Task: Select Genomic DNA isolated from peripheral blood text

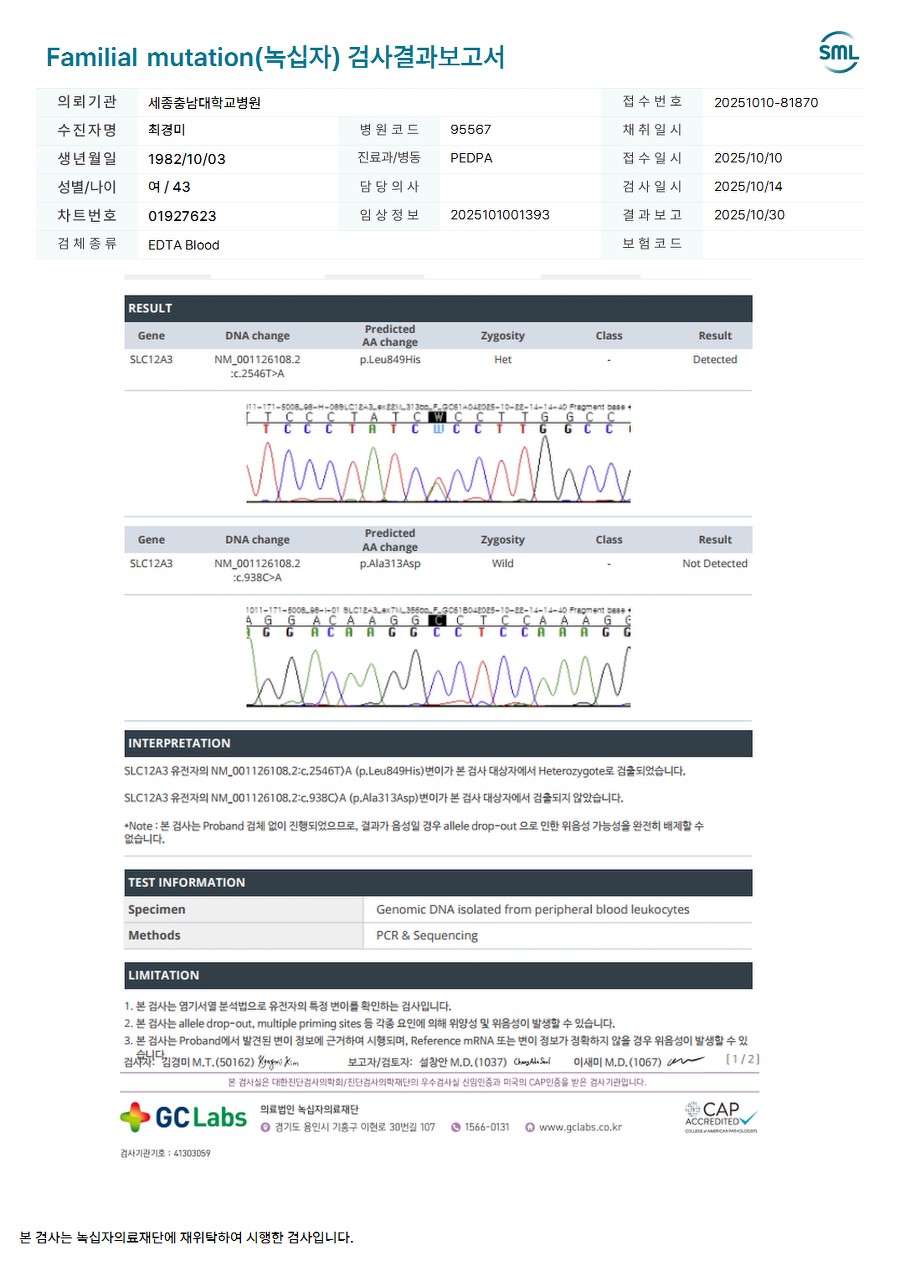Action: click(x=533, y=909)
